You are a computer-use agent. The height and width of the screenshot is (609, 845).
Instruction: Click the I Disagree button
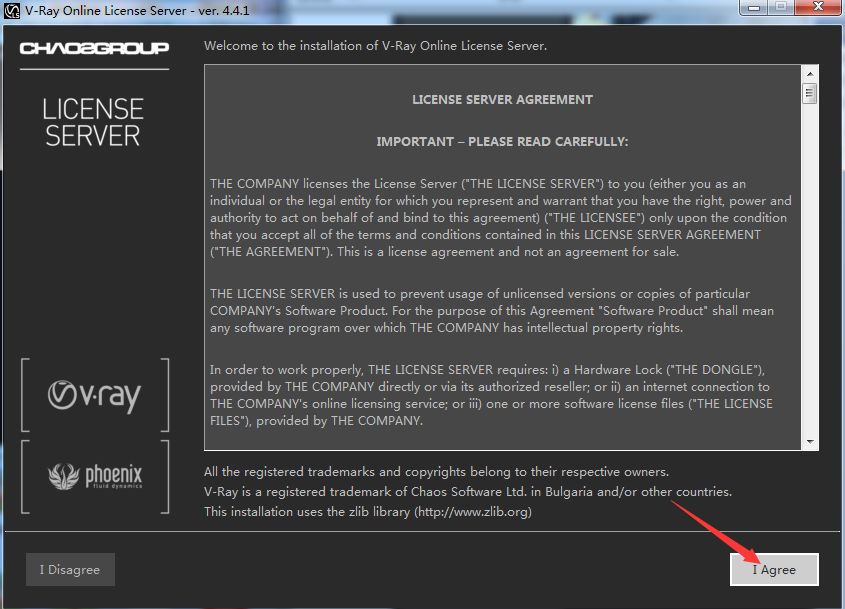point(70,569)
